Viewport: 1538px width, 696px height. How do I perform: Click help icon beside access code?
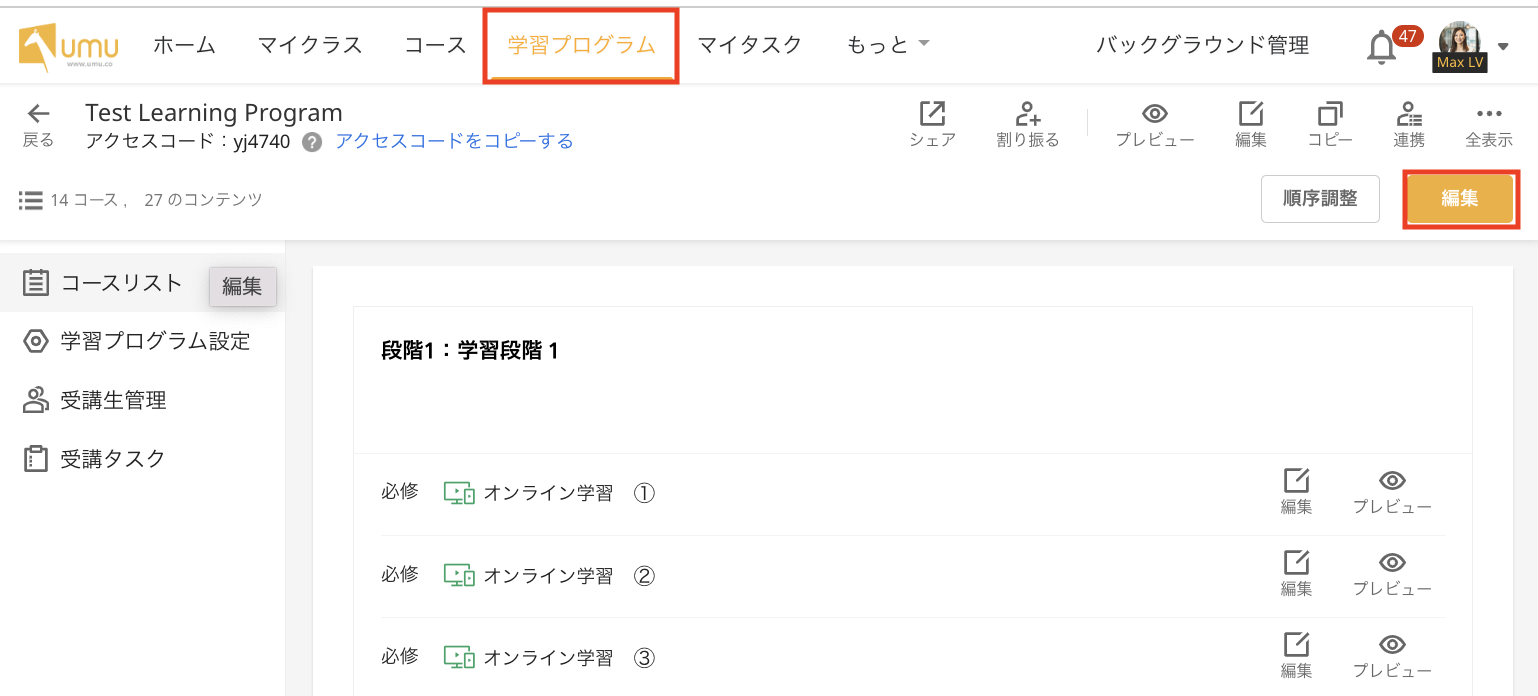[312, 142]
